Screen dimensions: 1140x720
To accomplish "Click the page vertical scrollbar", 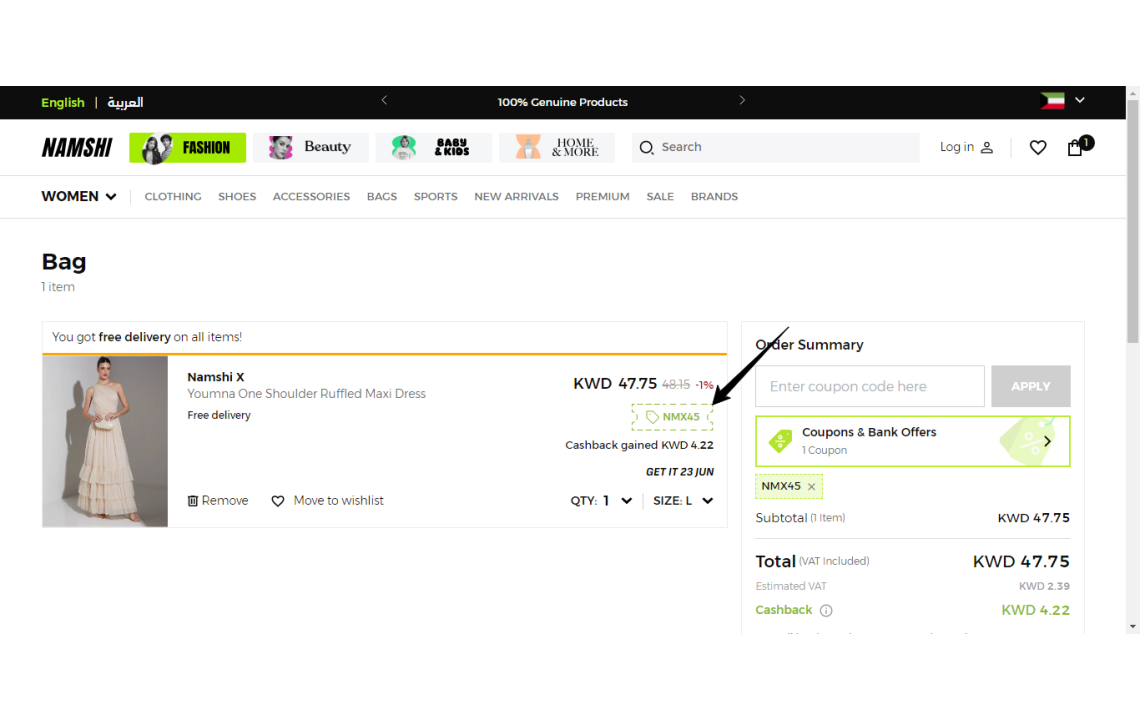I will [1133, 220].
